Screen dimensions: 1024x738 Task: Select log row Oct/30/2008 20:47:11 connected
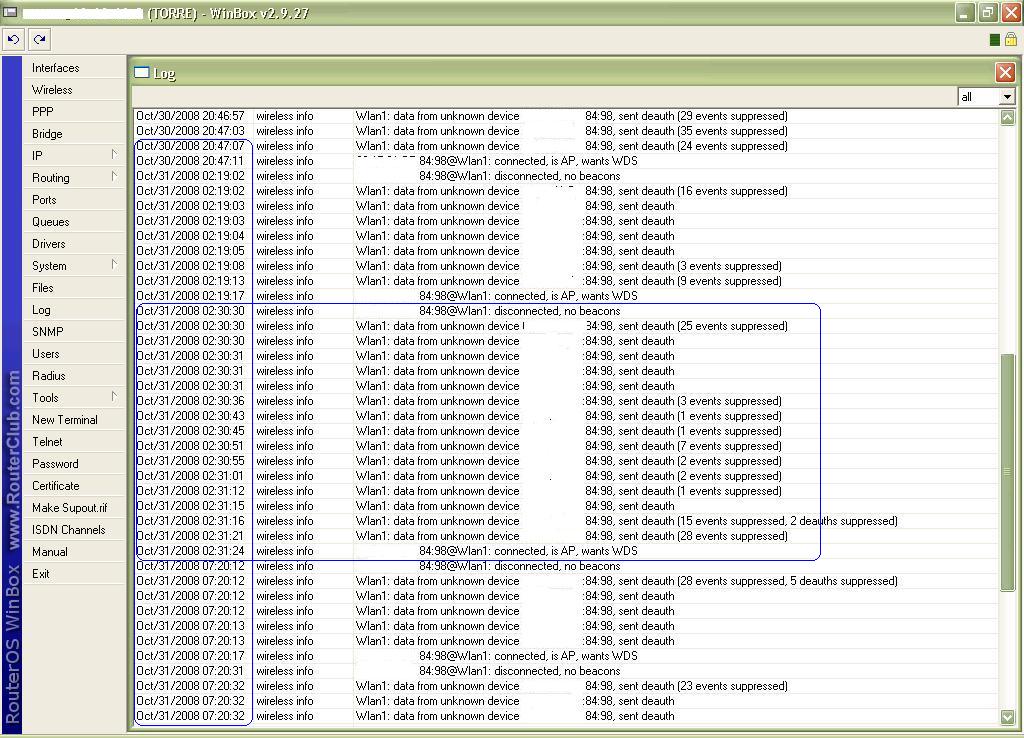(566, 161)
